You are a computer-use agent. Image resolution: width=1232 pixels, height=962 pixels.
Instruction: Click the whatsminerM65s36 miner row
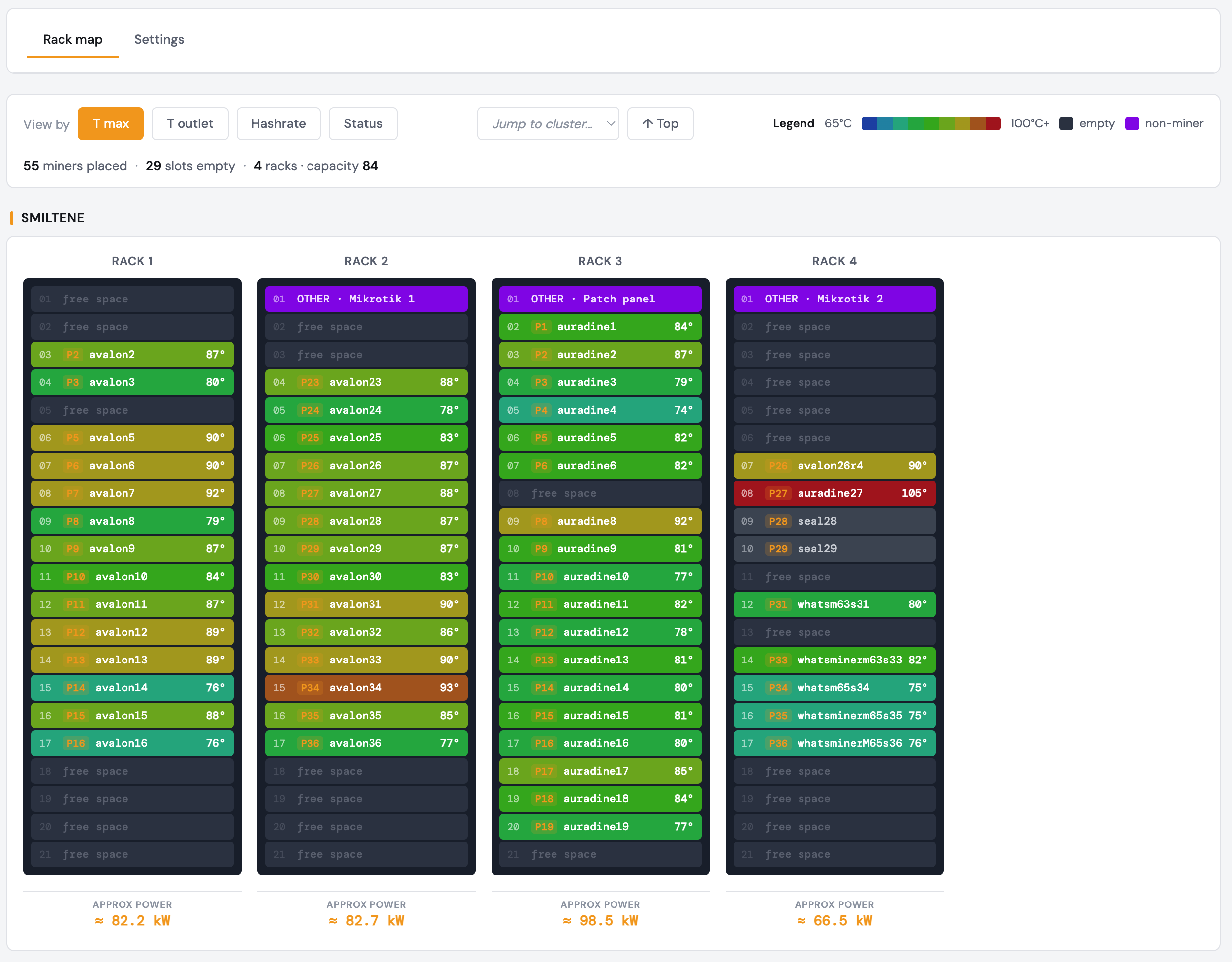[x=834, y=743]
